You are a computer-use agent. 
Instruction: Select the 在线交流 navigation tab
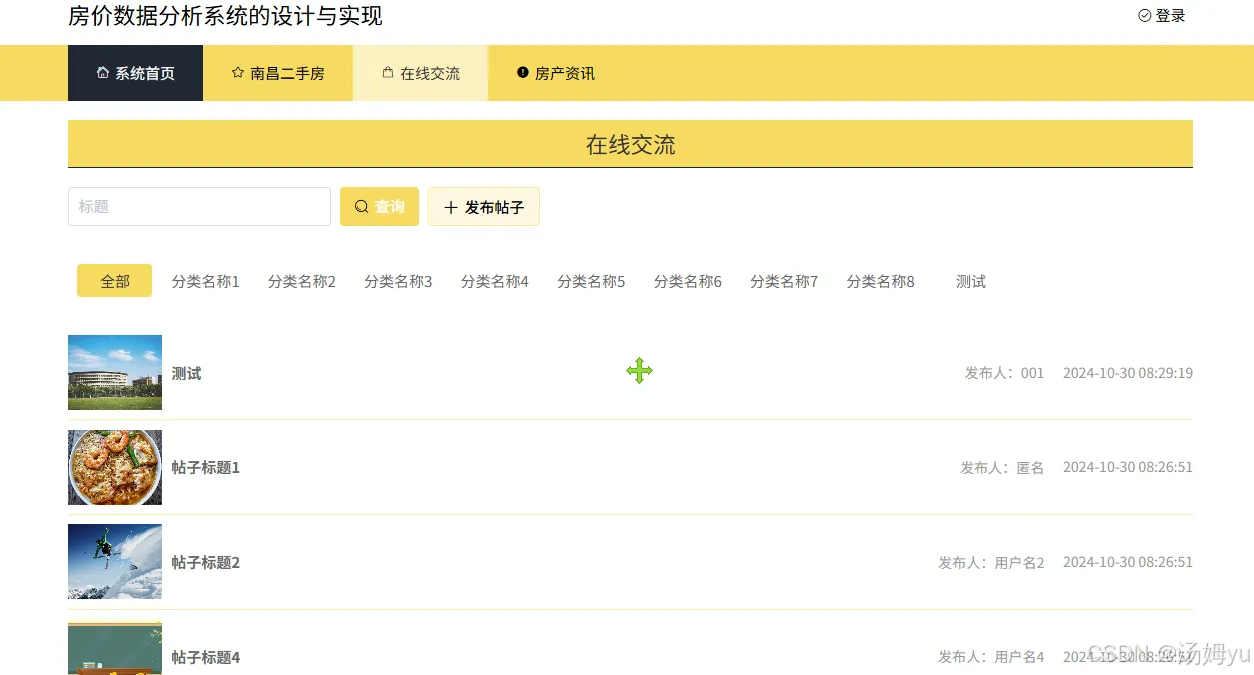420,73
